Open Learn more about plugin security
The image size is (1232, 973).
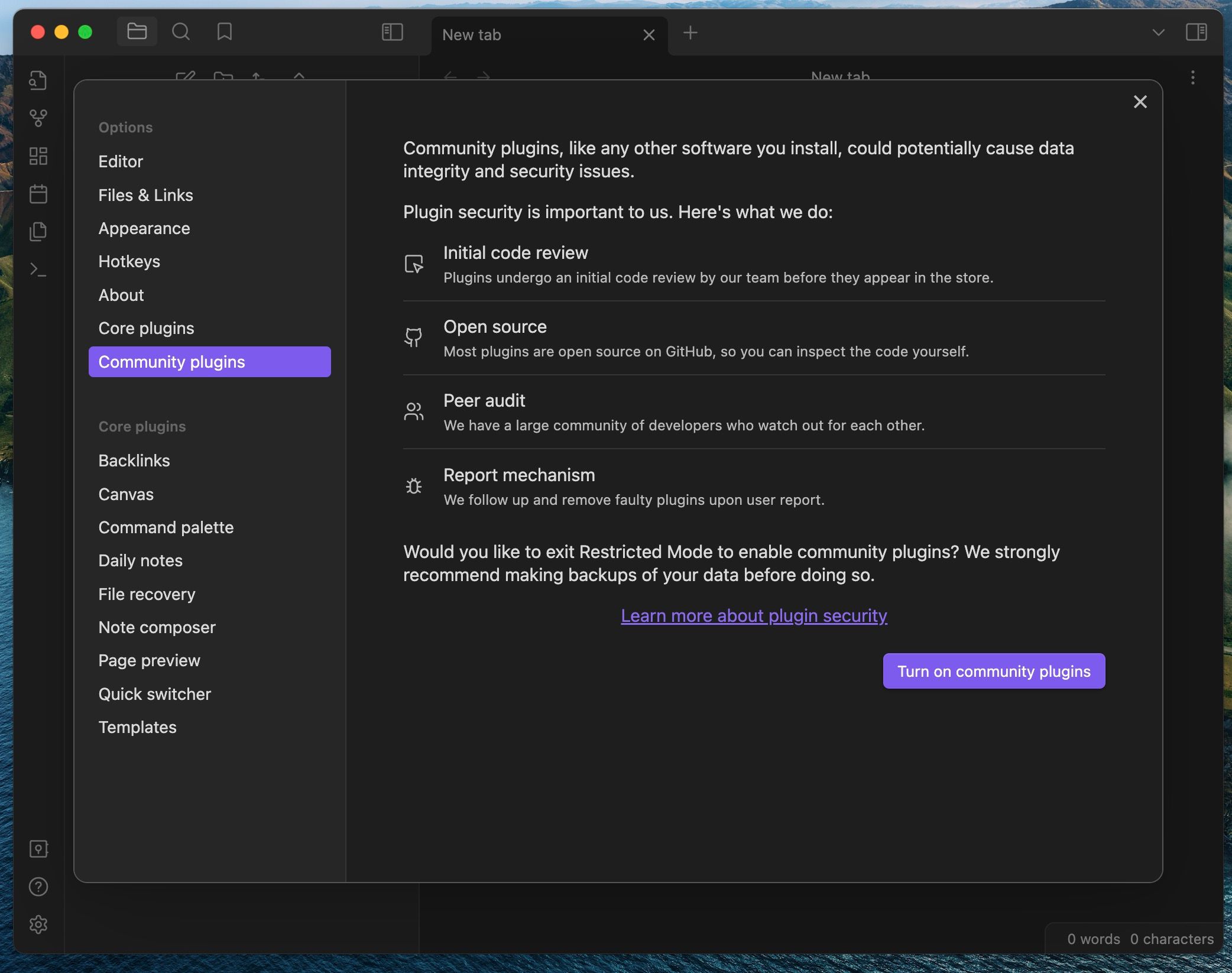pyautogui.click(x=753, y=615)
